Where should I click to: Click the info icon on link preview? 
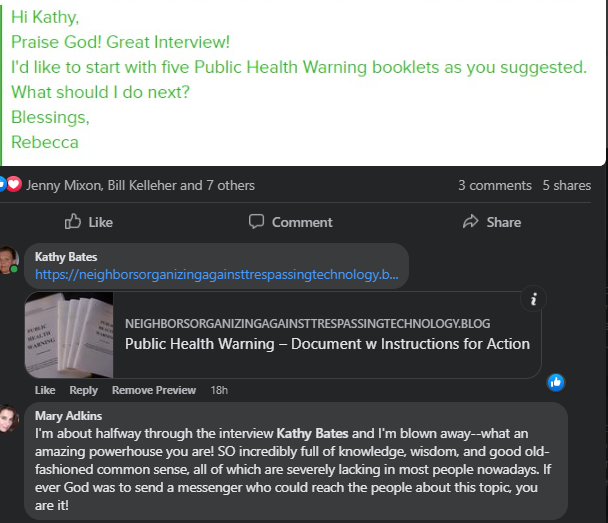(x=534, y=298)
